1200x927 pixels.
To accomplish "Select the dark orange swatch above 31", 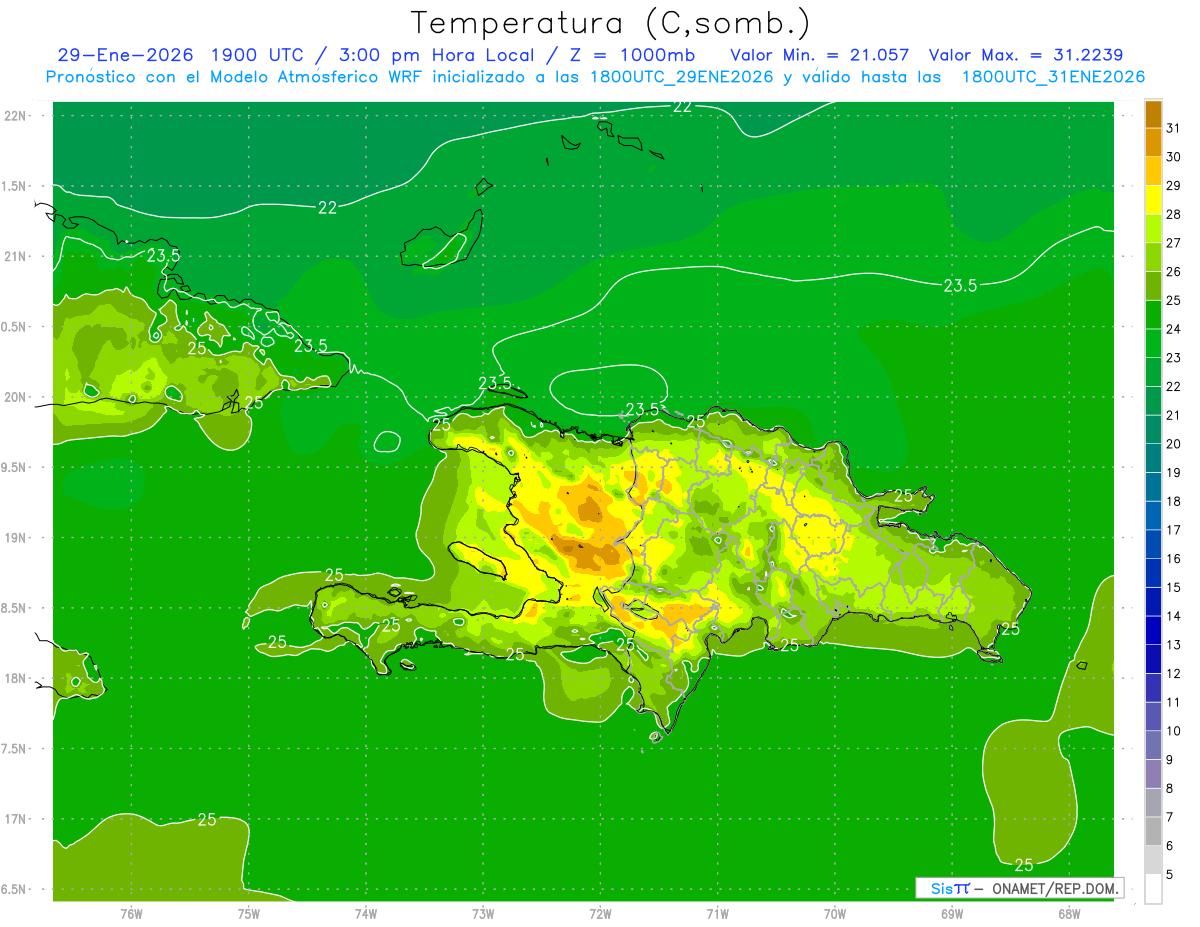I will (1153, 114).
